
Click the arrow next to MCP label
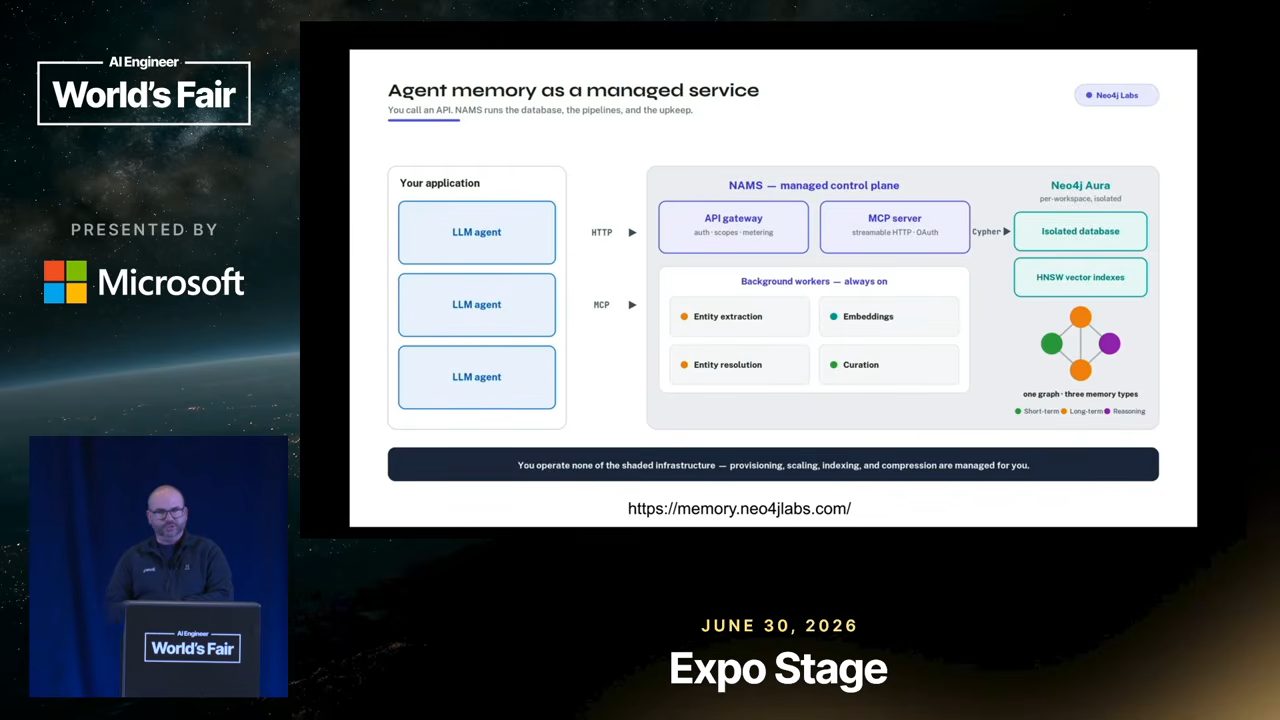pos(632,305)
